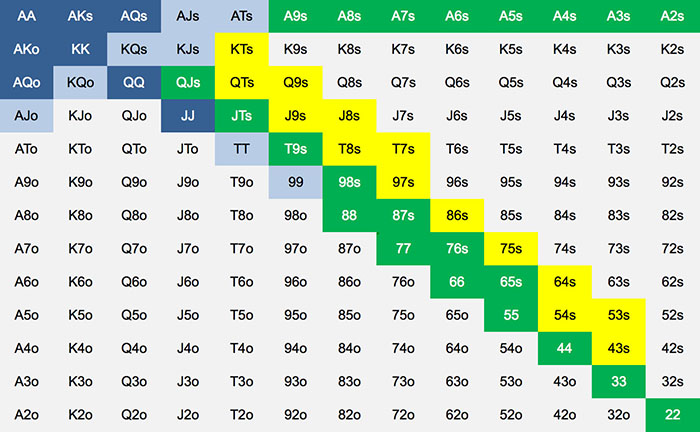Click the yellow 86s cell
This screenshot has width=700, height=432.
point(457,216)
